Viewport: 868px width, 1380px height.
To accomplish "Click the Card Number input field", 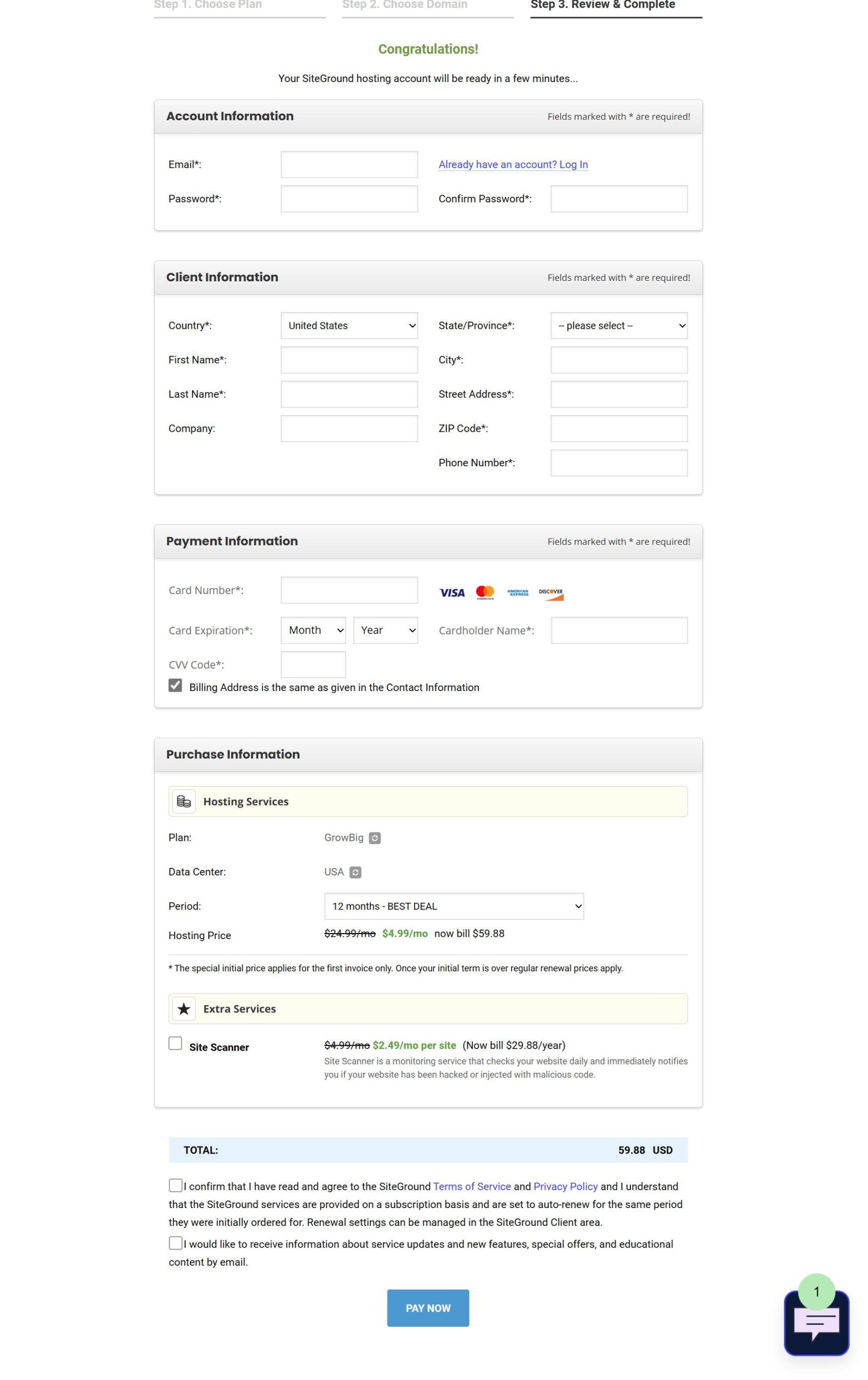I will pos(349,590).
